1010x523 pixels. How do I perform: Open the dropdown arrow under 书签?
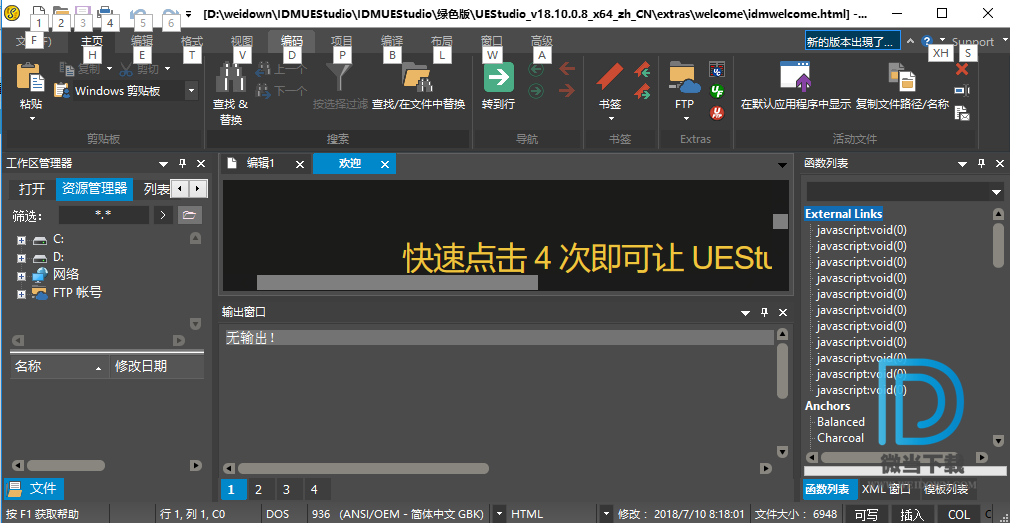coord(611,119)
